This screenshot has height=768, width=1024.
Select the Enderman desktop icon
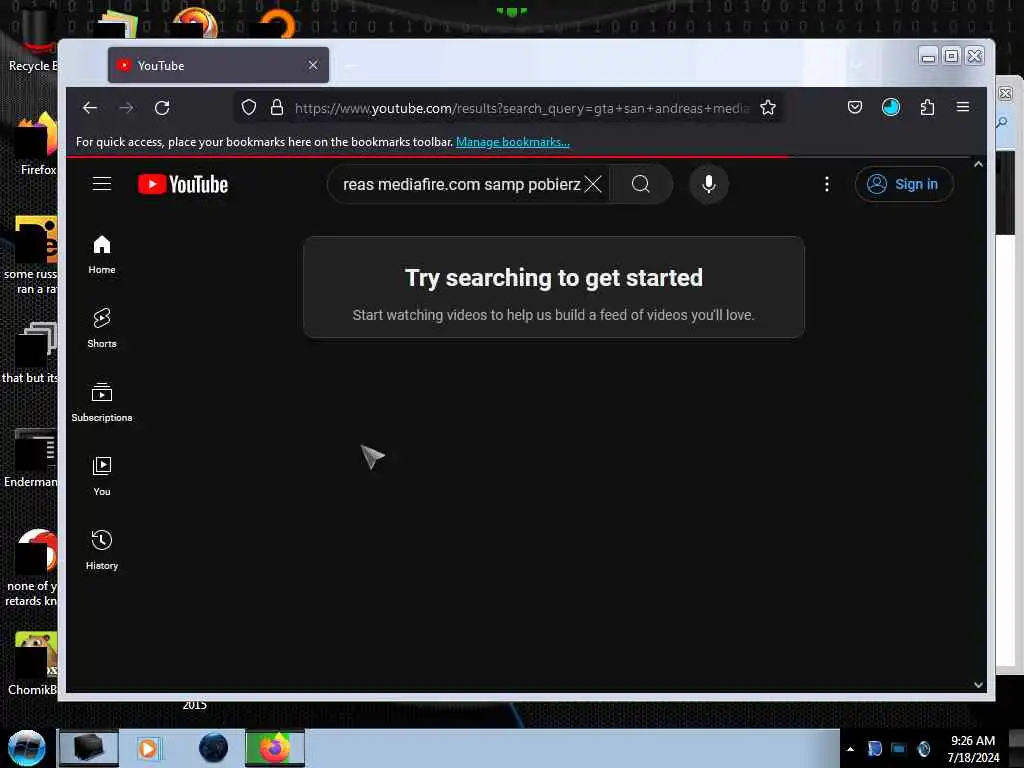point(31,458)
